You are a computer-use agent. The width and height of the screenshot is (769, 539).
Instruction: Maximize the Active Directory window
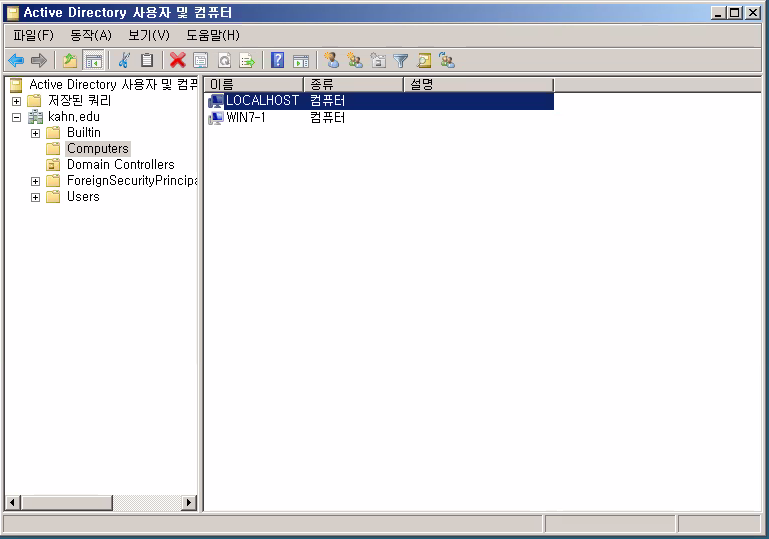735,13
